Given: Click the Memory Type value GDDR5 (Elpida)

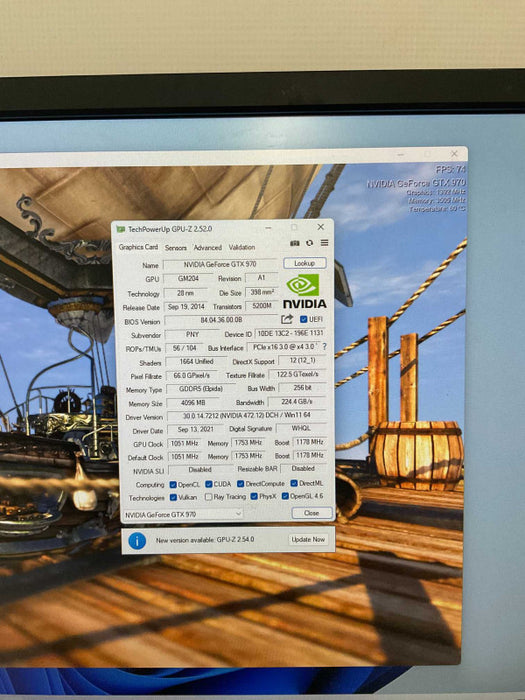Looking at the screenshot, I should tap(201, 389).
